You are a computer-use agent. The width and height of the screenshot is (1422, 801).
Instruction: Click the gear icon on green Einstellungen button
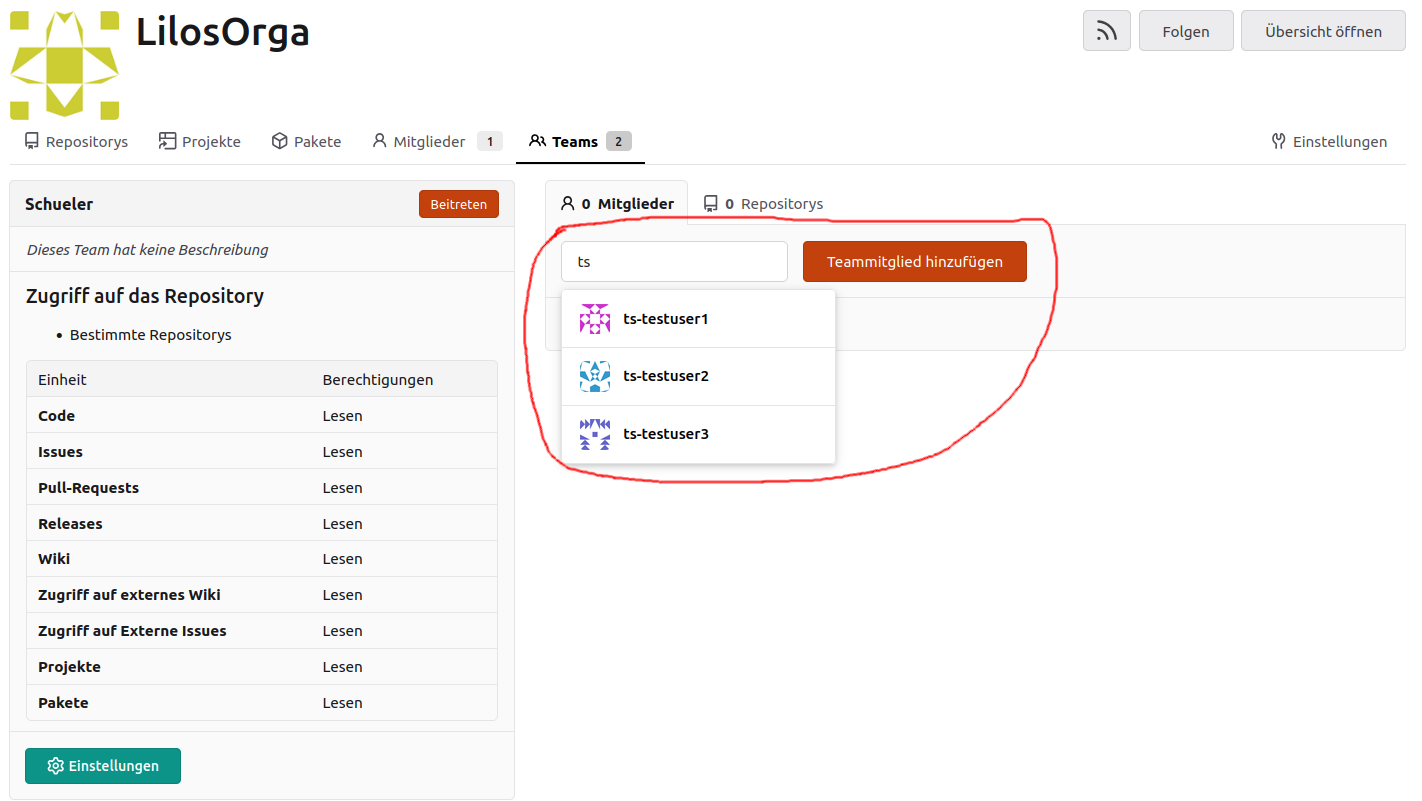click(56, 766)
